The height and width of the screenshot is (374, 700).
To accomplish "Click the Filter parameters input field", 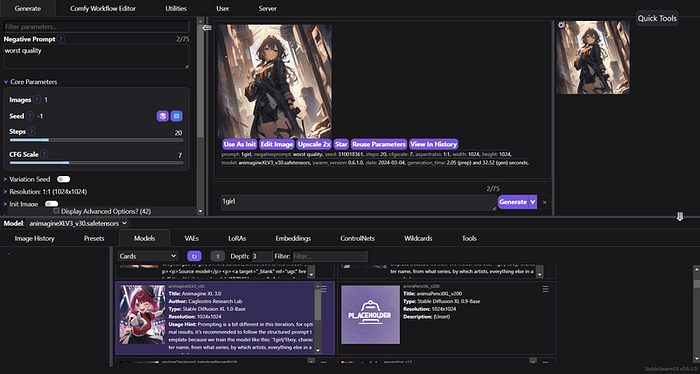I will pos(96,27).
